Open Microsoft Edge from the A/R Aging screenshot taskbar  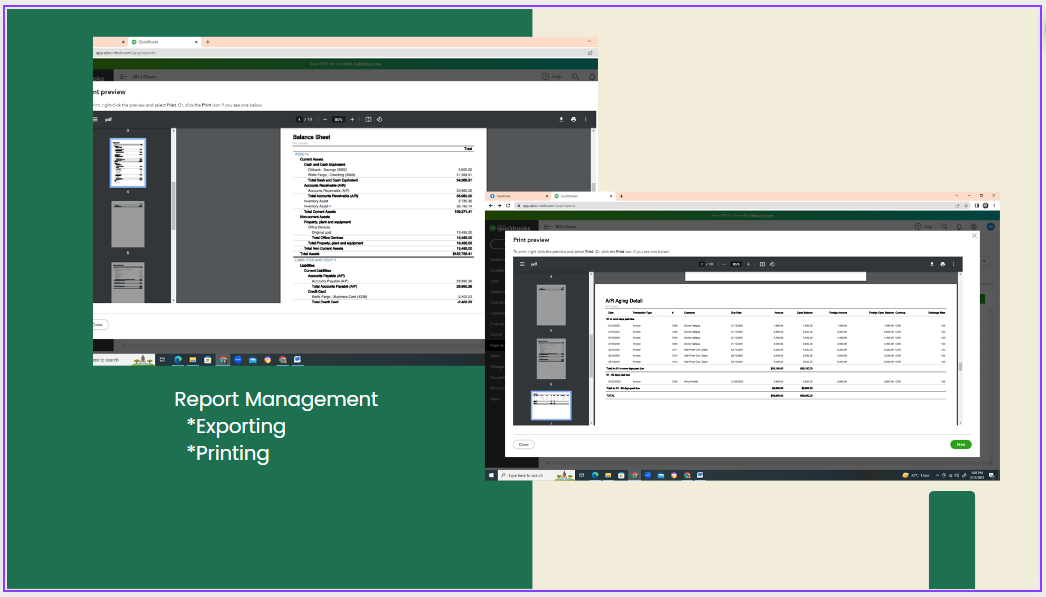pyautogui.click(x=595, y=476)
